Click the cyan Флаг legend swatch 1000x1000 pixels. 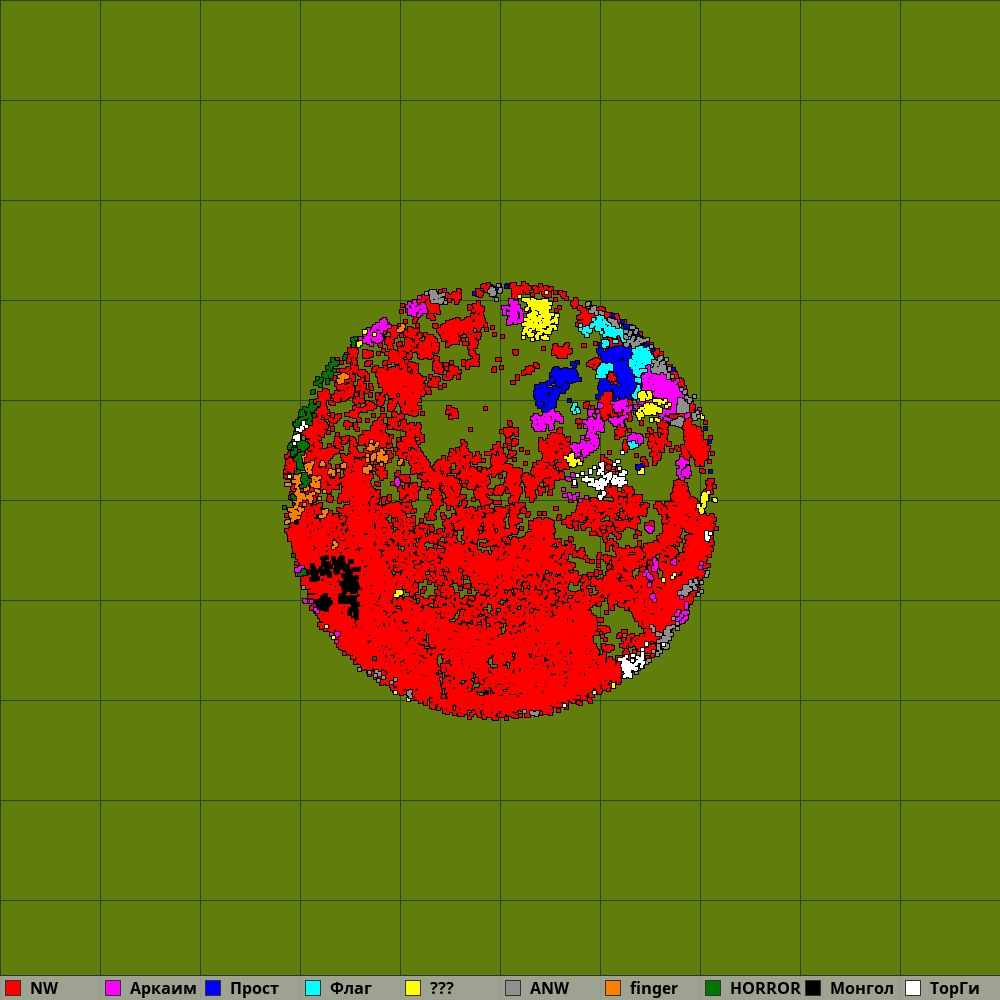tap(313, 988)
